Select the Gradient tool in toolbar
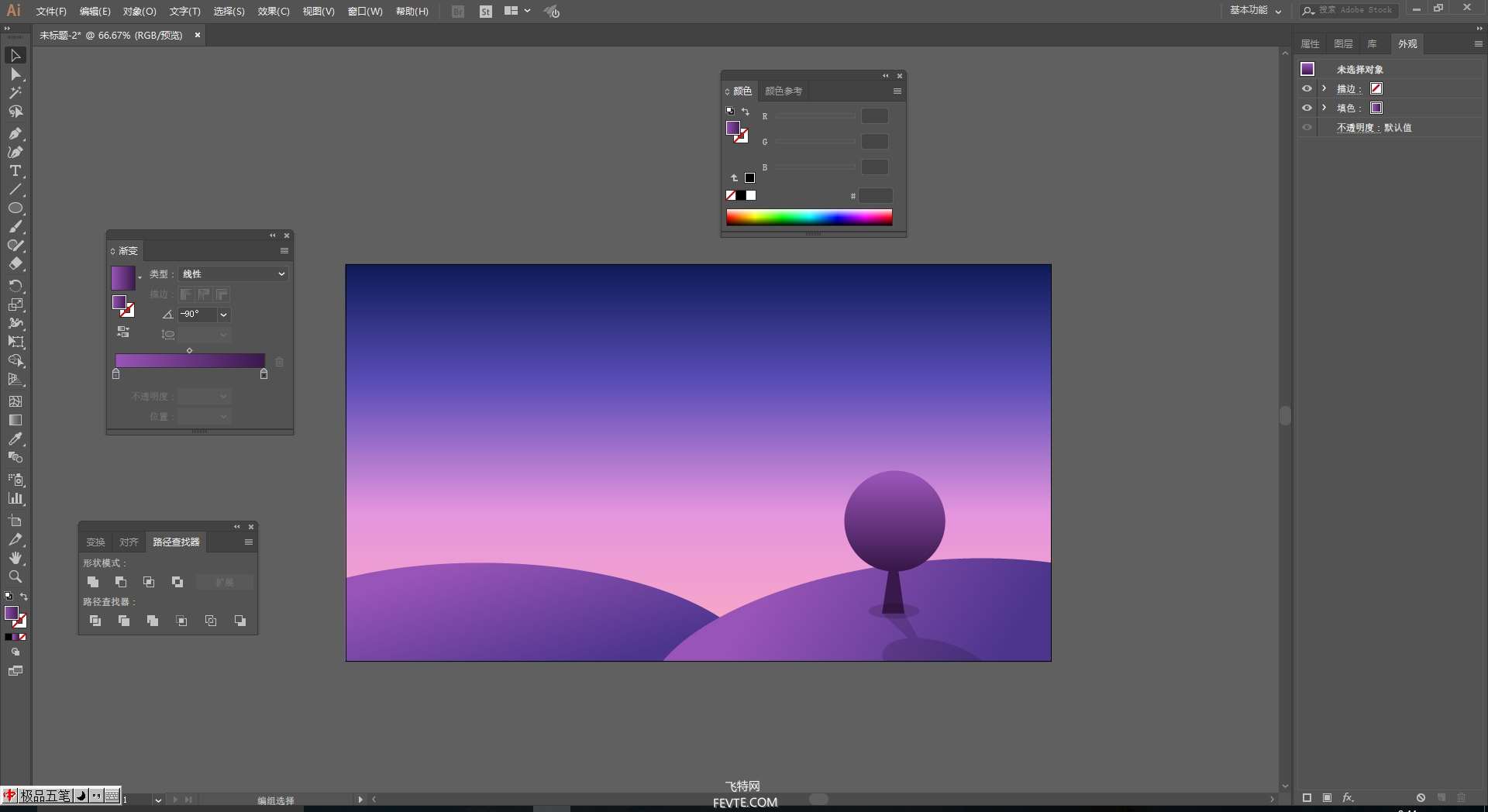 tap(15, 420)
